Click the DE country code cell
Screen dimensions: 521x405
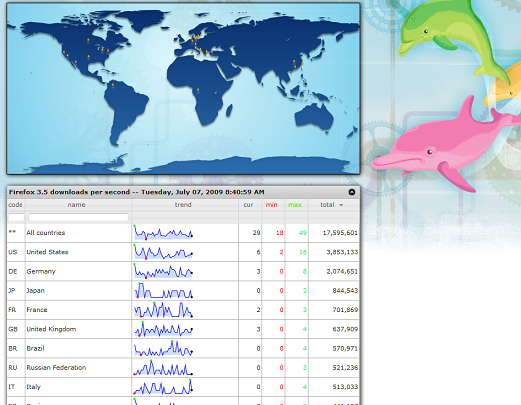tap(13, 271)
